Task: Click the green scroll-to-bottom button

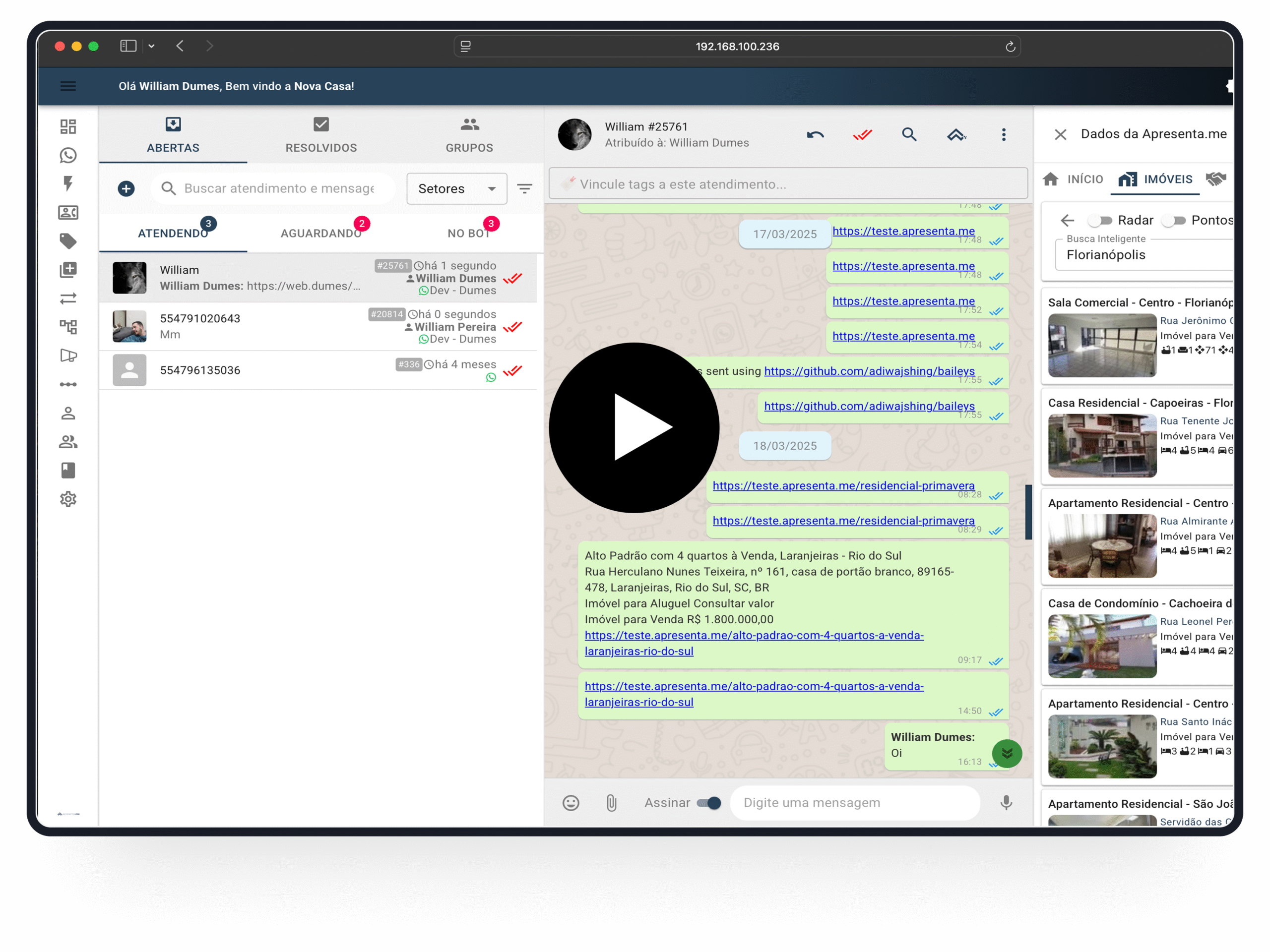Action: click(1007, 754)
